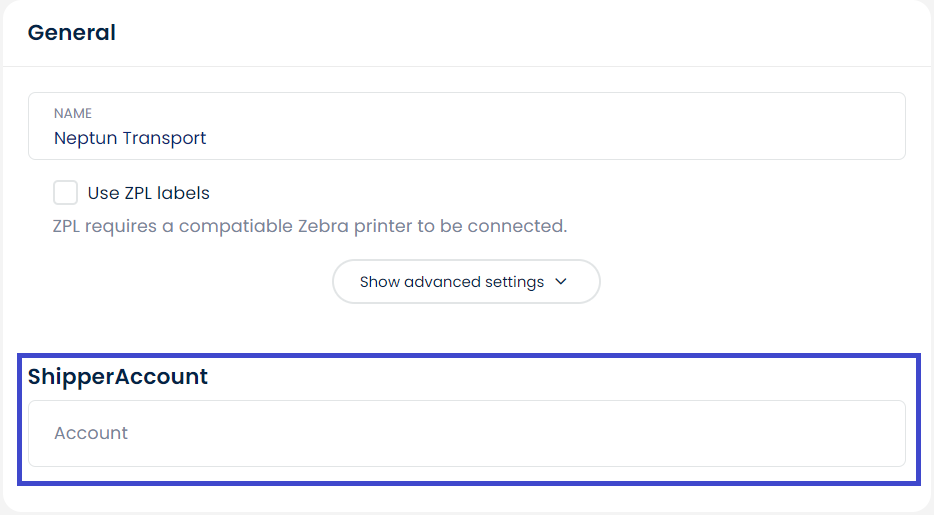The height and width of the screenshot is (515, 934).
Task: Click the chevron arrow beside advanced settings
Action: point(561,282)
